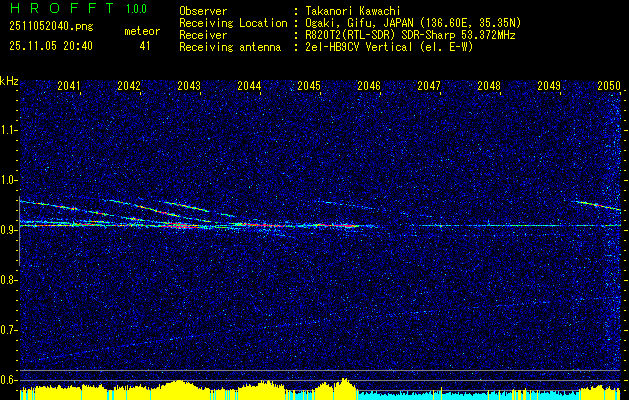Select the 2041 time marker
This screenshot has height=400, width=629.
point(69,86)
